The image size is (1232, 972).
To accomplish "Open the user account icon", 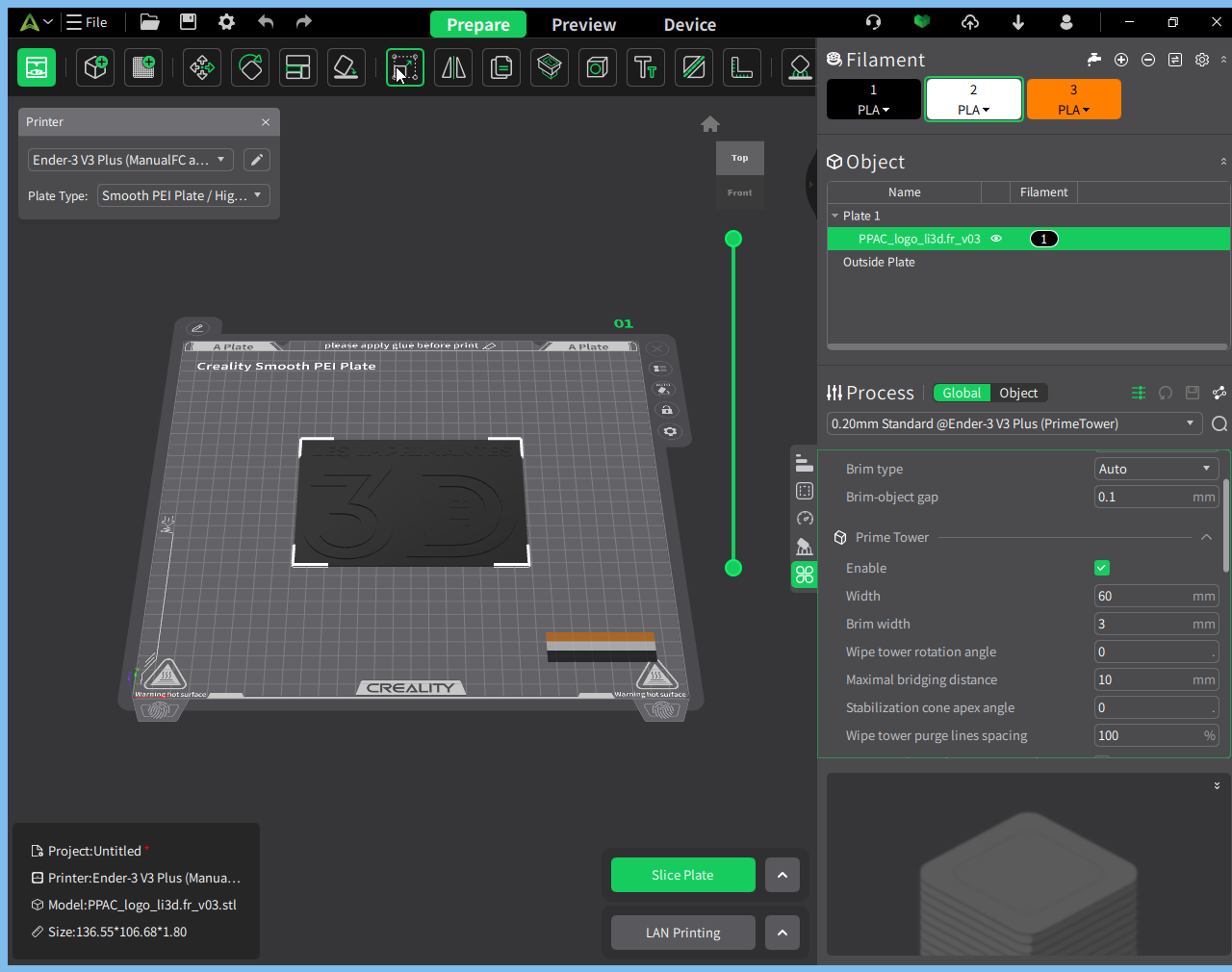I will click(x=1066, y=22).
